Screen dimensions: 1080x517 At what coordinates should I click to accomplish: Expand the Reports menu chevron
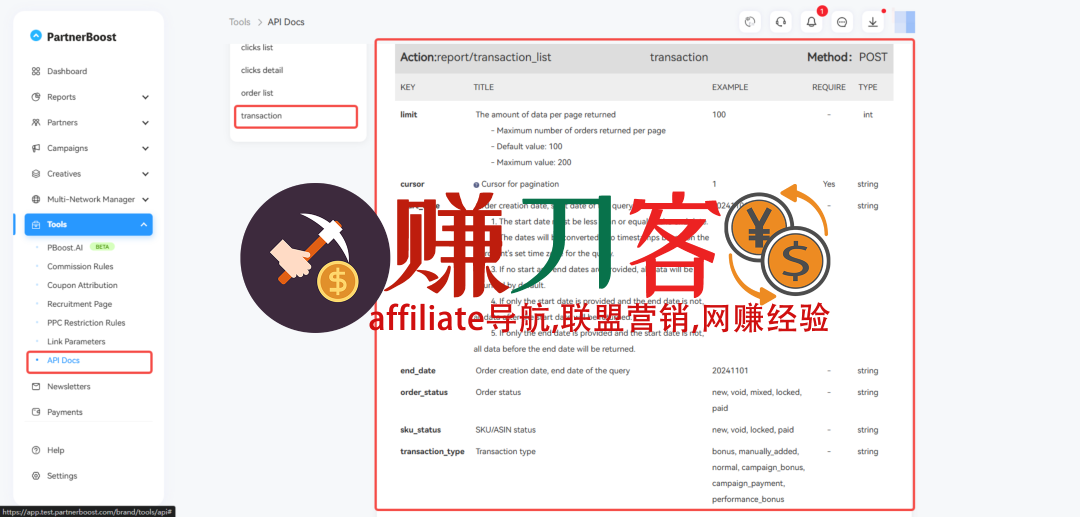(145, 97)
